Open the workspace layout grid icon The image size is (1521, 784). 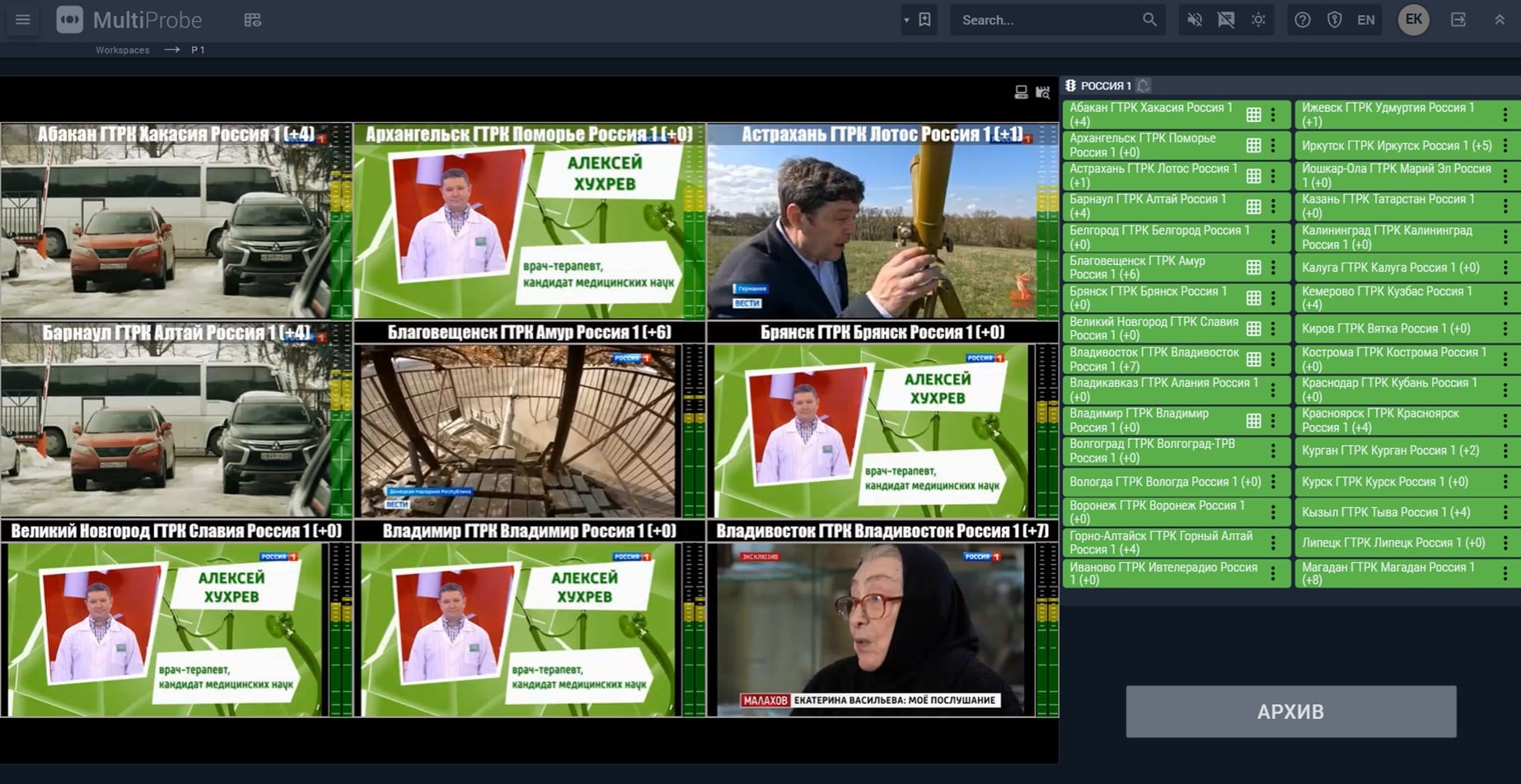point(253,20)
